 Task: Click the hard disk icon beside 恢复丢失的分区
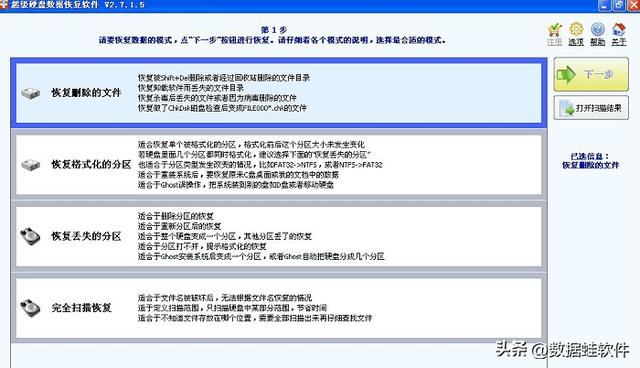coord(31,237)
